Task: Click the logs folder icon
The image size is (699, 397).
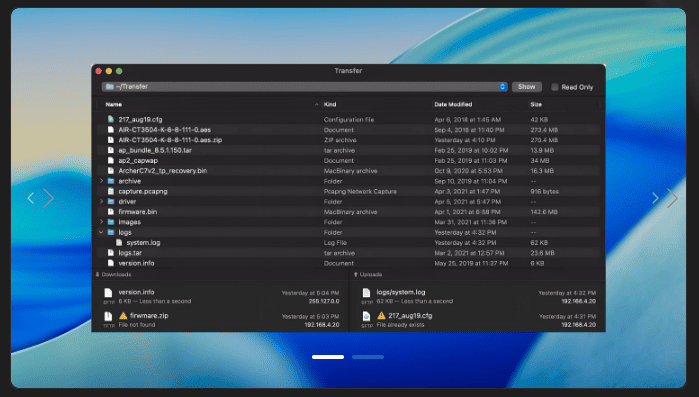Action: pyautogui.click(x=111, y=232)
